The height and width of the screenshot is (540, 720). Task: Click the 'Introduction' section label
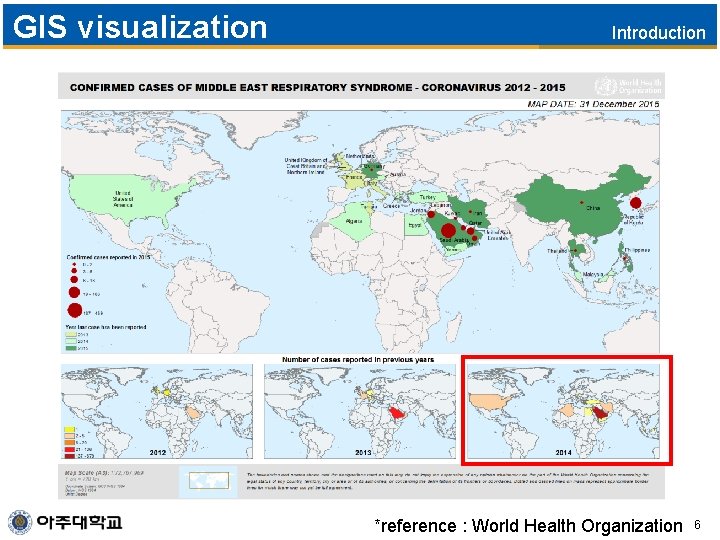click(658, 33)
